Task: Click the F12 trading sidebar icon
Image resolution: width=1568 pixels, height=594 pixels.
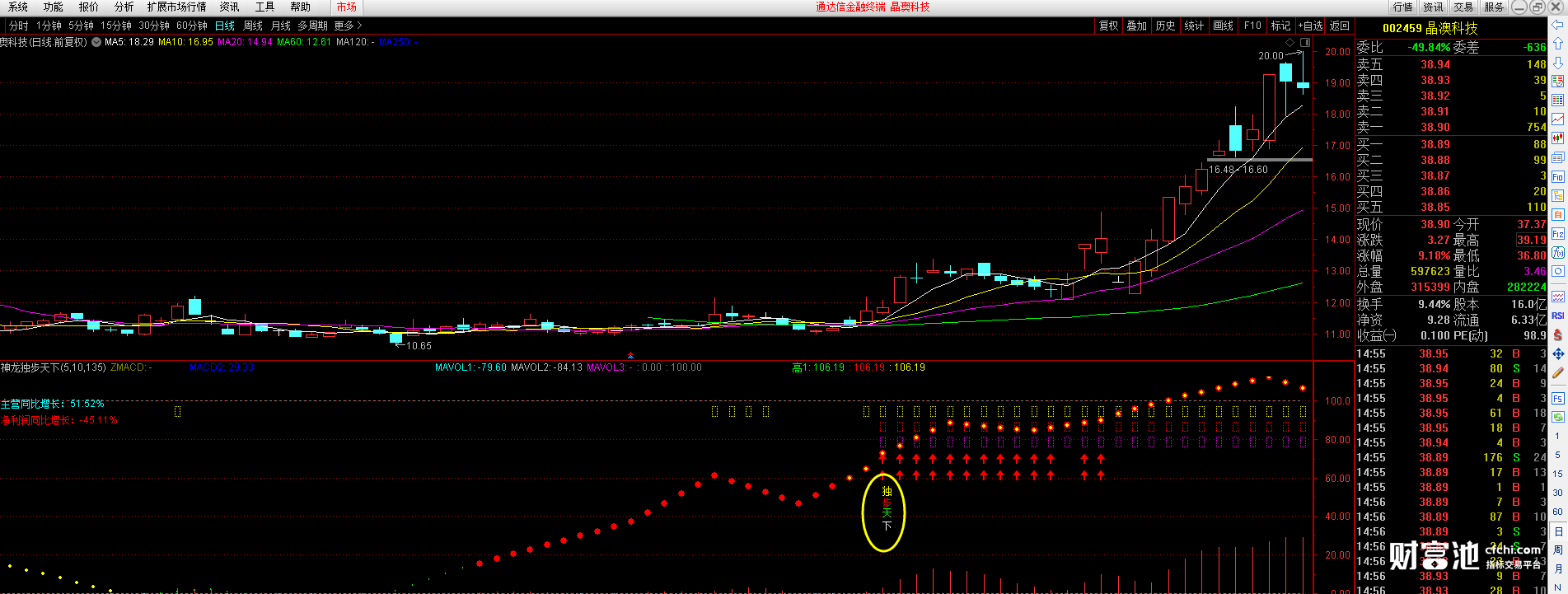Action: pyautogui.click(x=1558, y=234)
